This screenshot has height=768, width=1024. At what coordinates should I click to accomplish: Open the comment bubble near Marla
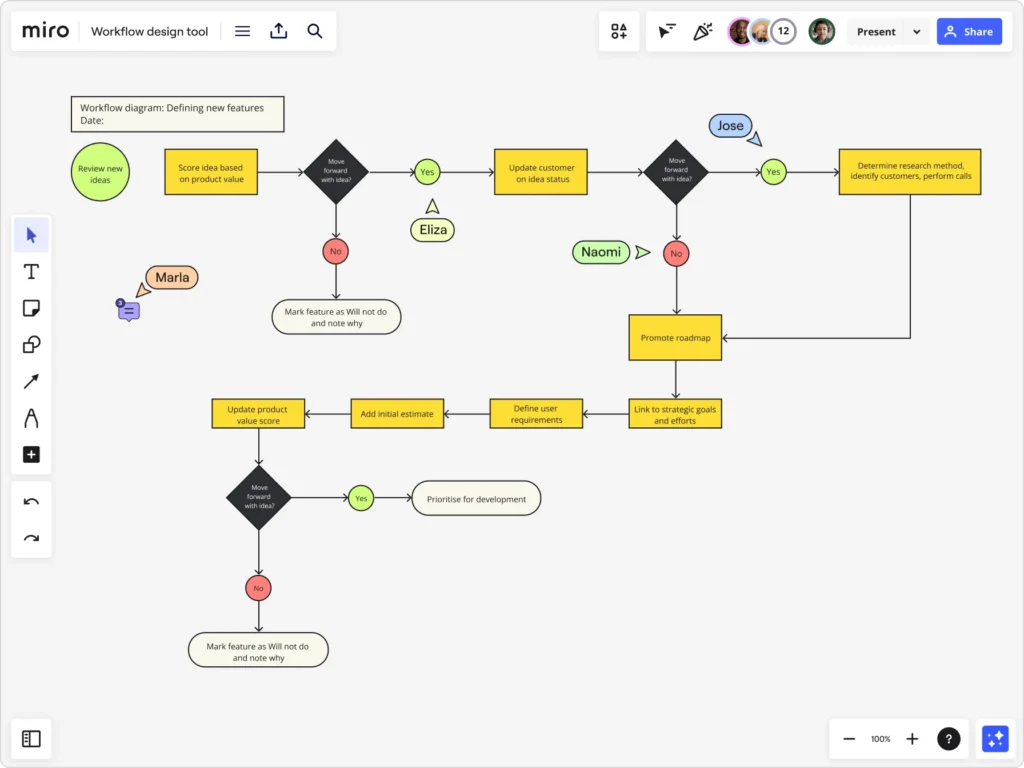click(x=128, y=311)
